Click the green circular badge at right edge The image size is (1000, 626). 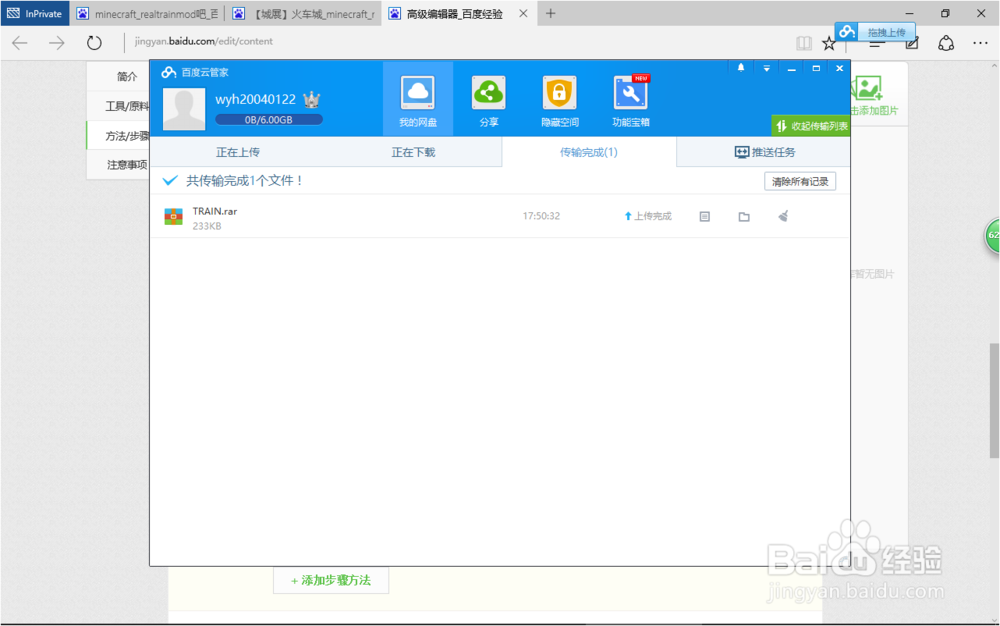(x=992, y=235)
